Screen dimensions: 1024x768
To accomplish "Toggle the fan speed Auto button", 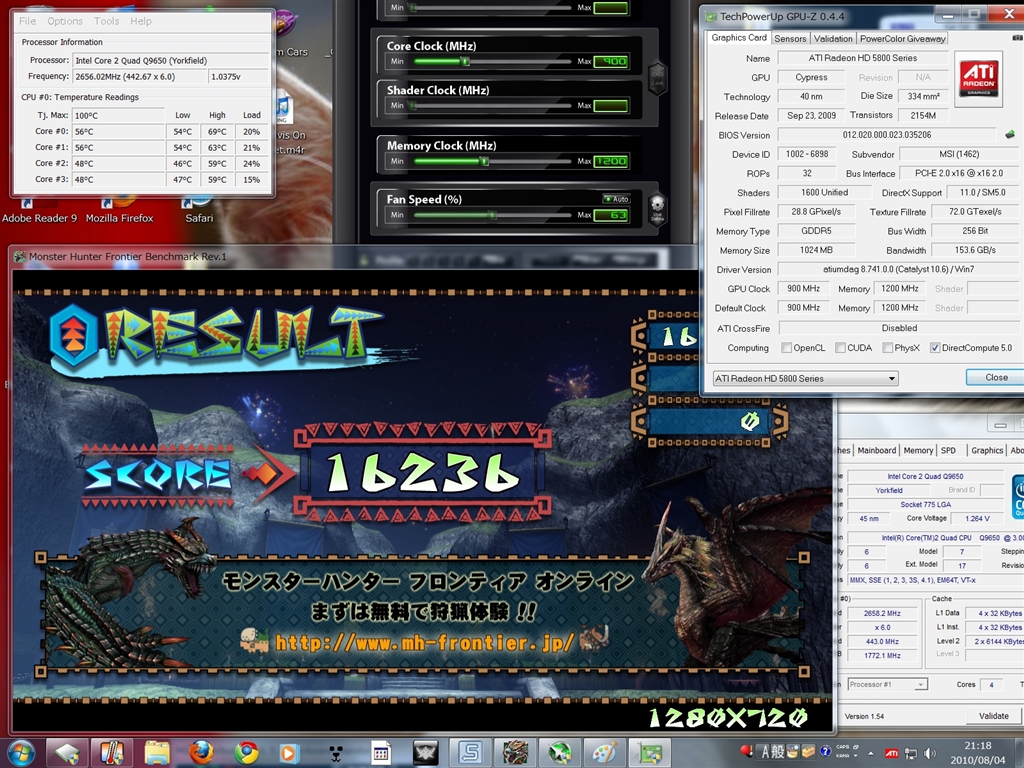I will [x=616, y=199].
